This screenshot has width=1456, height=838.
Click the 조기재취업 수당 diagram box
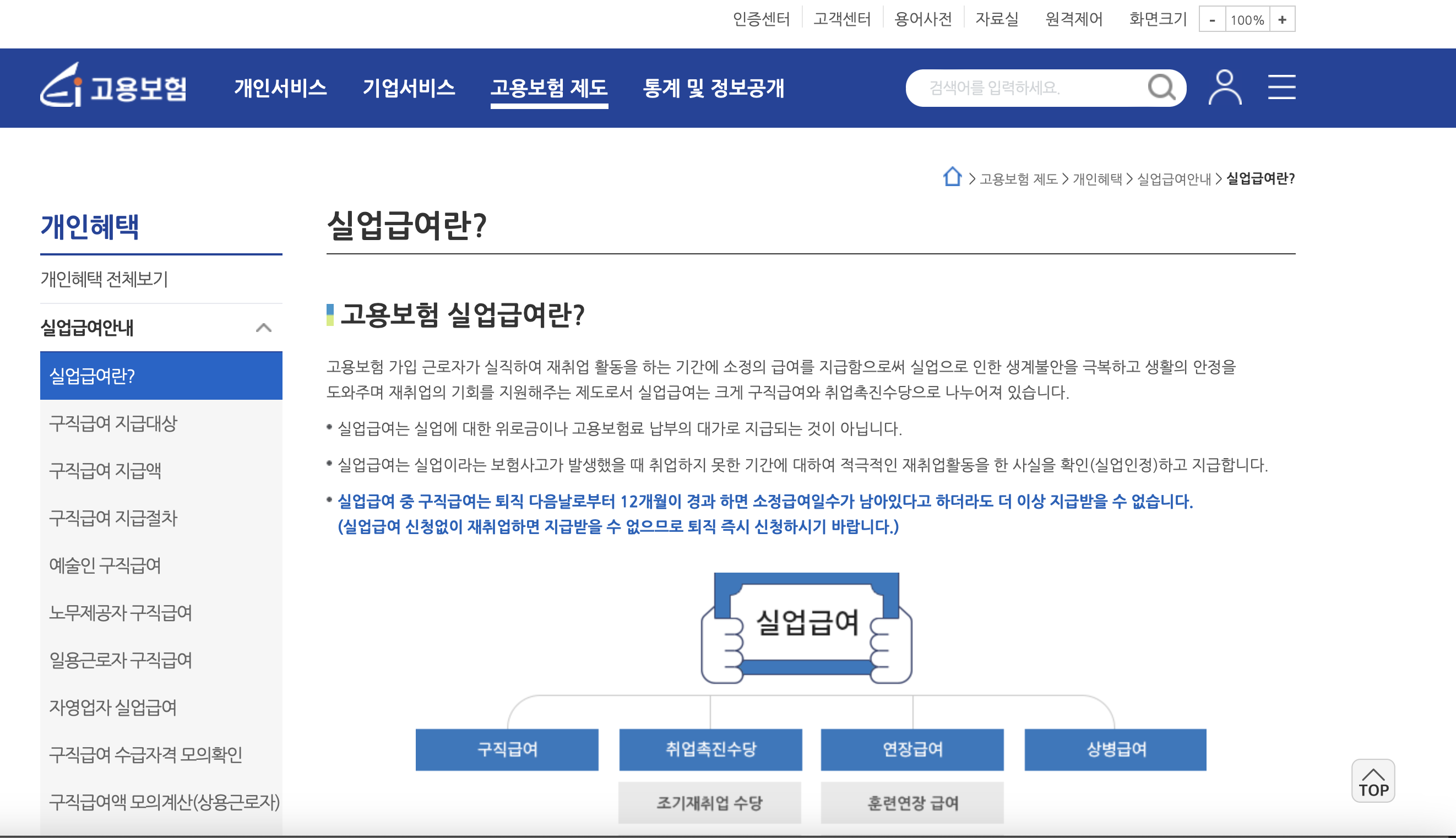710,802
